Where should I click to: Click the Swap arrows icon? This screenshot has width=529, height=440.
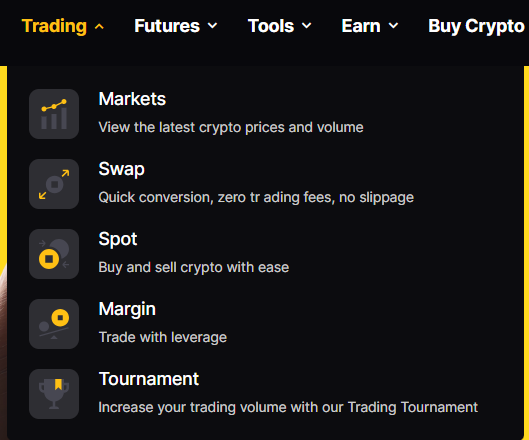click(54, 184)
